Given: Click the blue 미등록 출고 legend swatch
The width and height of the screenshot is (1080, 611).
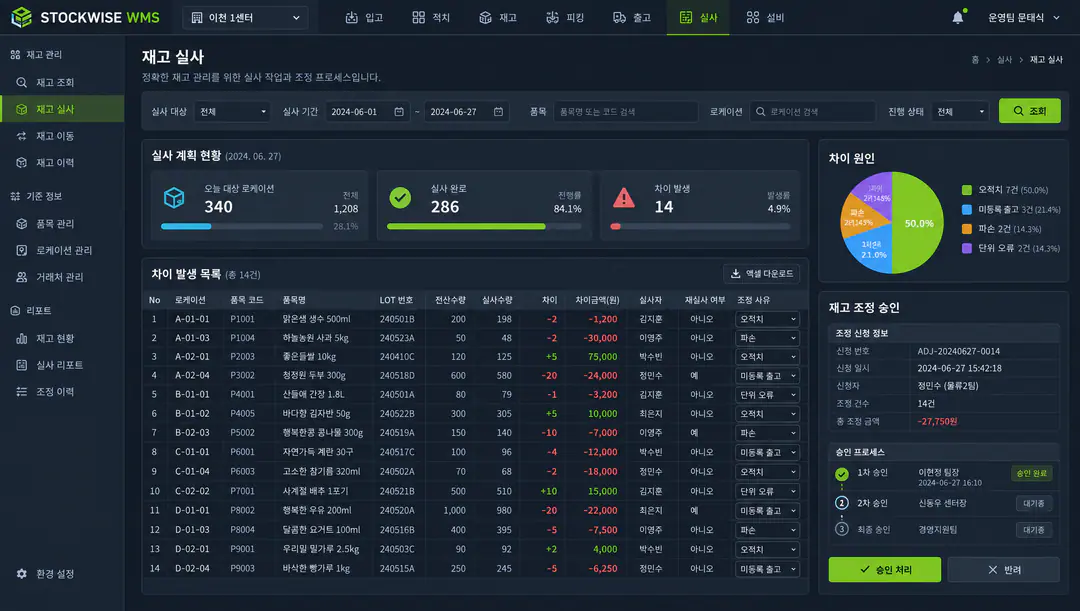Looking at the screenshot, I should click(967, 209).
